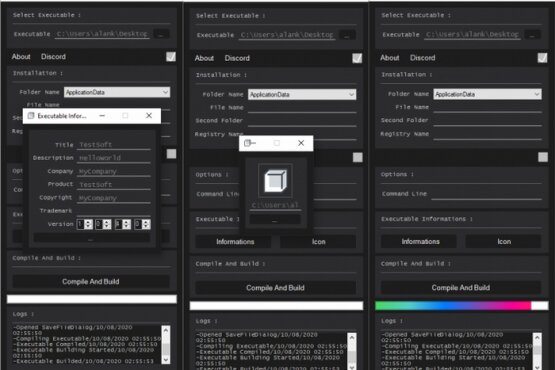Click Command Line field in right window
This screenshot has height=370, width=555.
[x=486, y=194]
